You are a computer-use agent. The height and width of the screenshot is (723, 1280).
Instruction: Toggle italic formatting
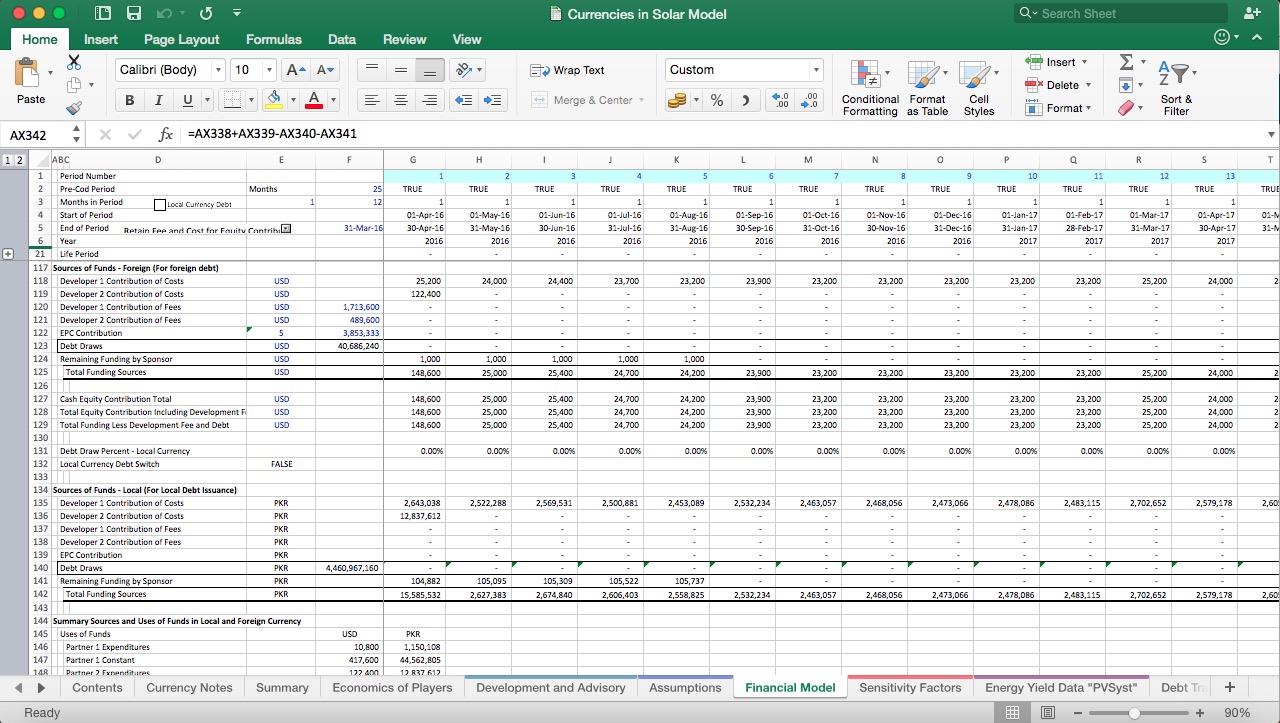tap(158, 100)
